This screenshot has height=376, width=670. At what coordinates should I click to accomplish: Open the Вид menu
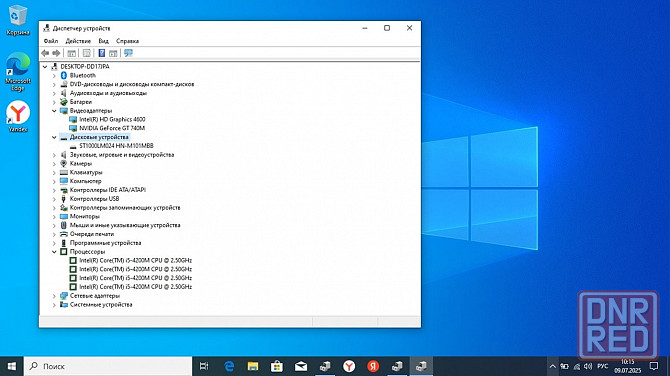(103, 41)
